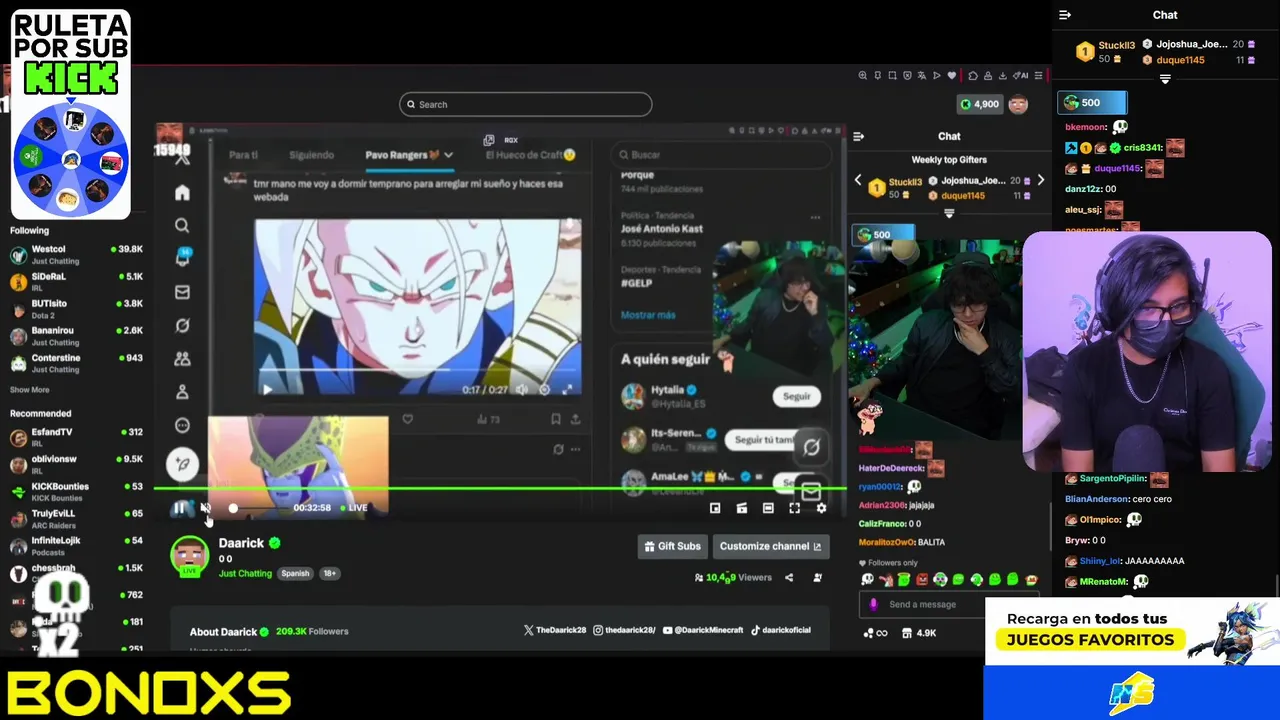This screenshot has width=1280, height=720.
Task: Open the 4,900 Kick balance button
Action: pos(979,104)
